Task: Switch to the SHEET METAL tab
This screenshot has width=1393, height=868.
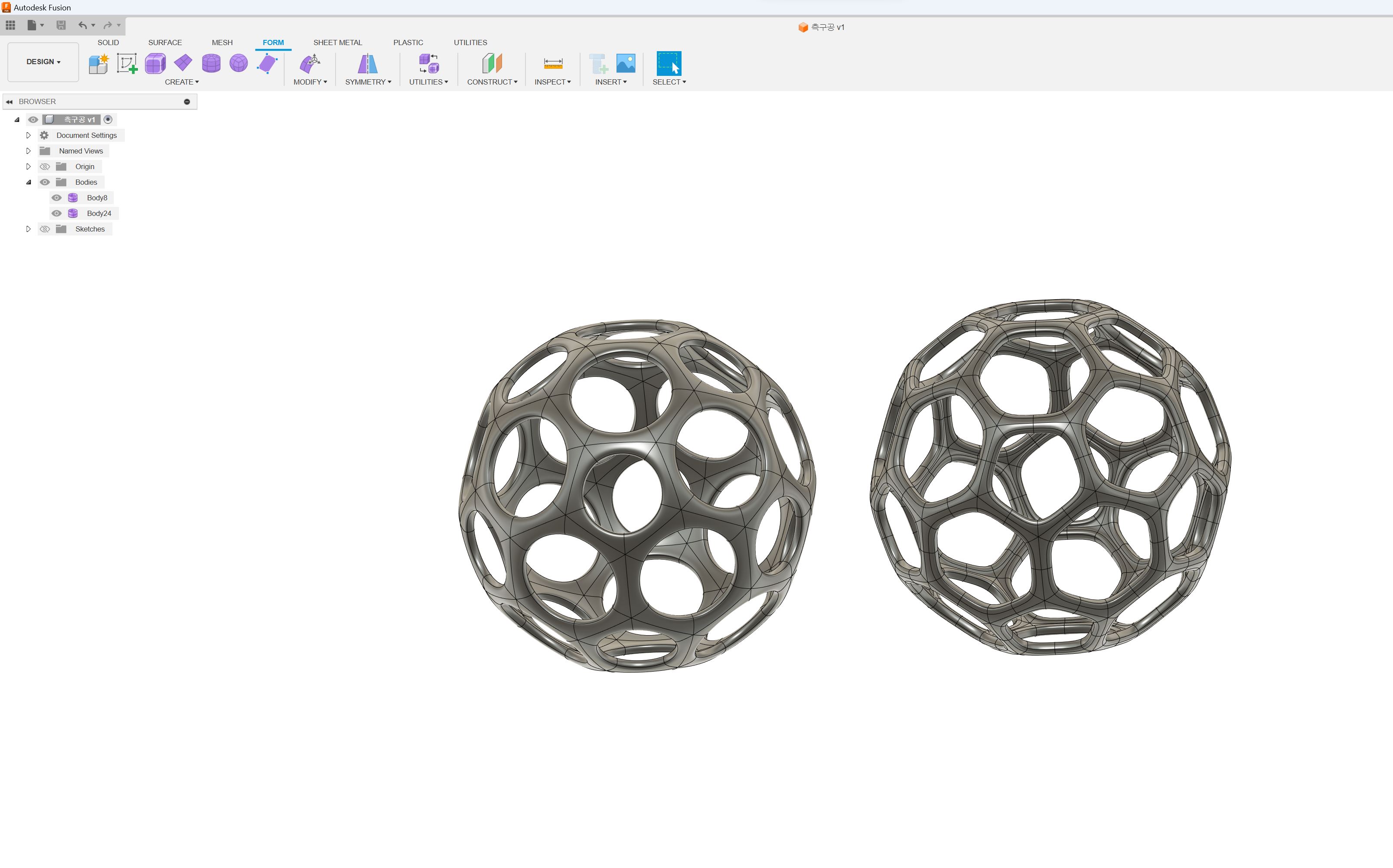Action: pyautogui.click(x=337, y=42)
